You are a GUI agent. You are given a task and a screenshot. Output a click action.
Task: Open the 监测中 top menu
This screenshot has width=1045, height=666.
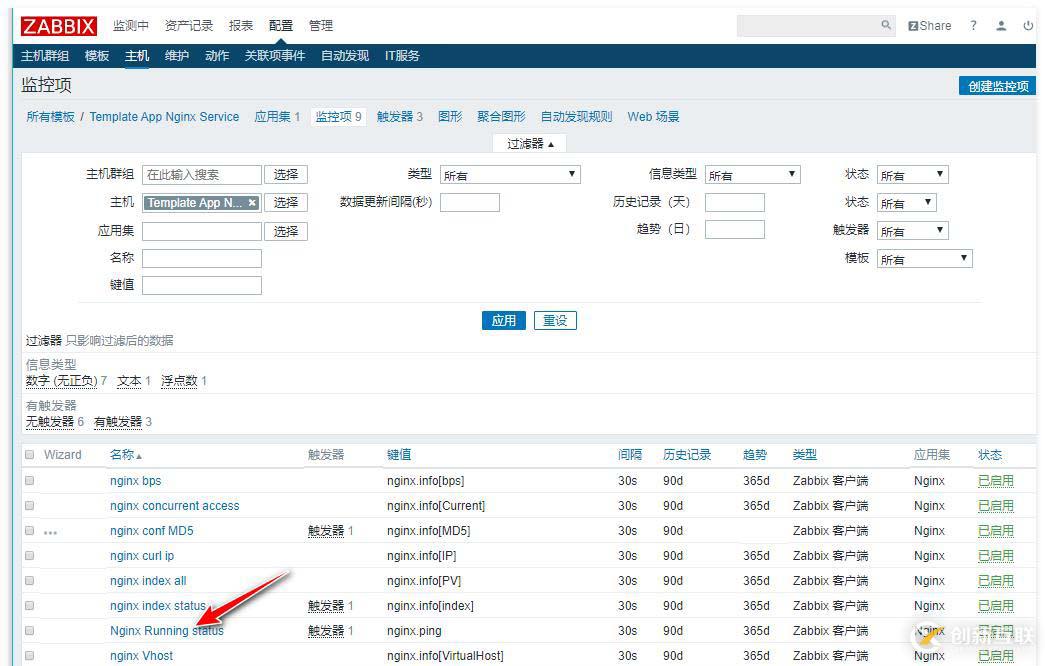coord(130,25)
